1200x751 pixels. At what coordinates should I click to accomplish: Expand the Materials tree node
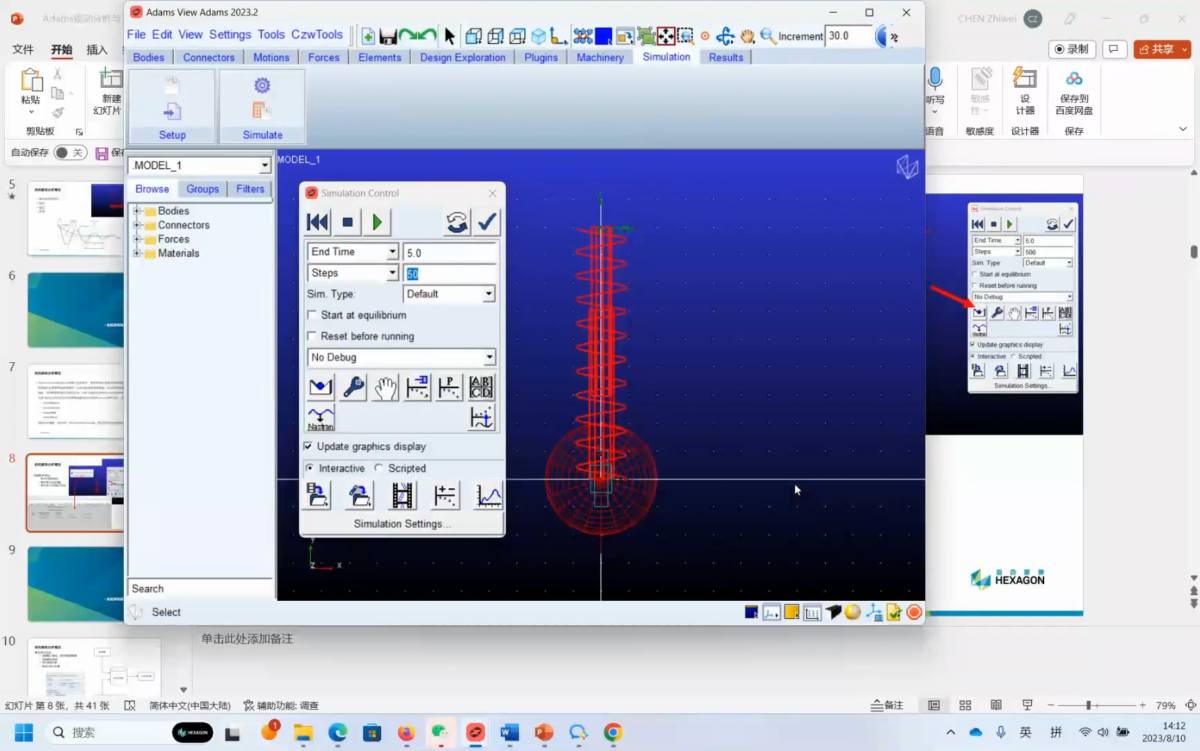click(x=137, y=253)
